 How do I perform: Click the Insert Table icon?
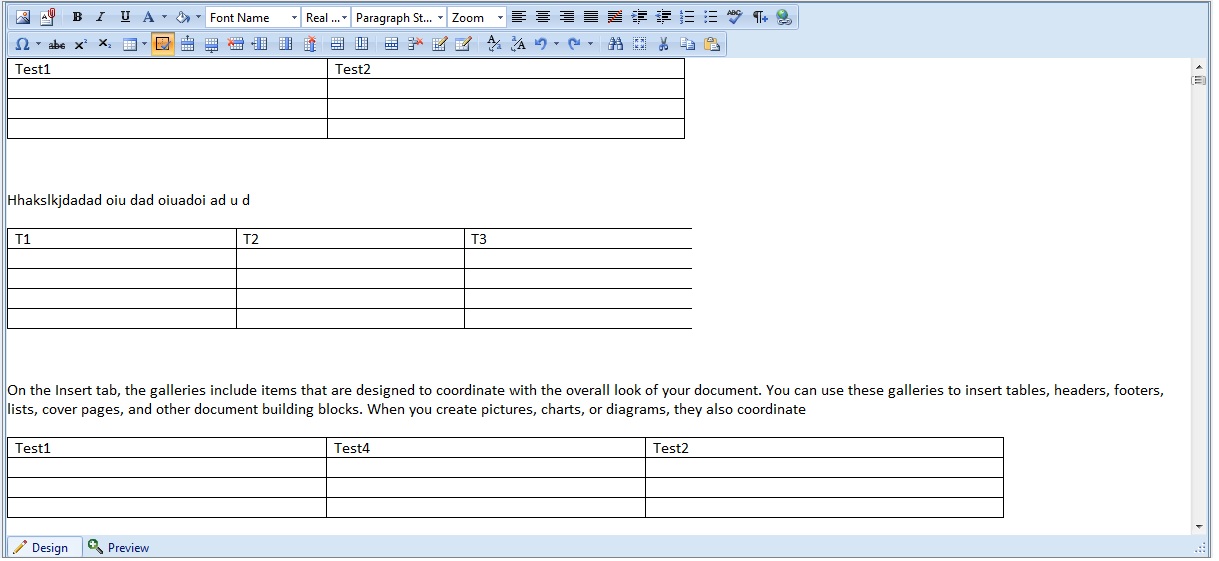point(130,44)
